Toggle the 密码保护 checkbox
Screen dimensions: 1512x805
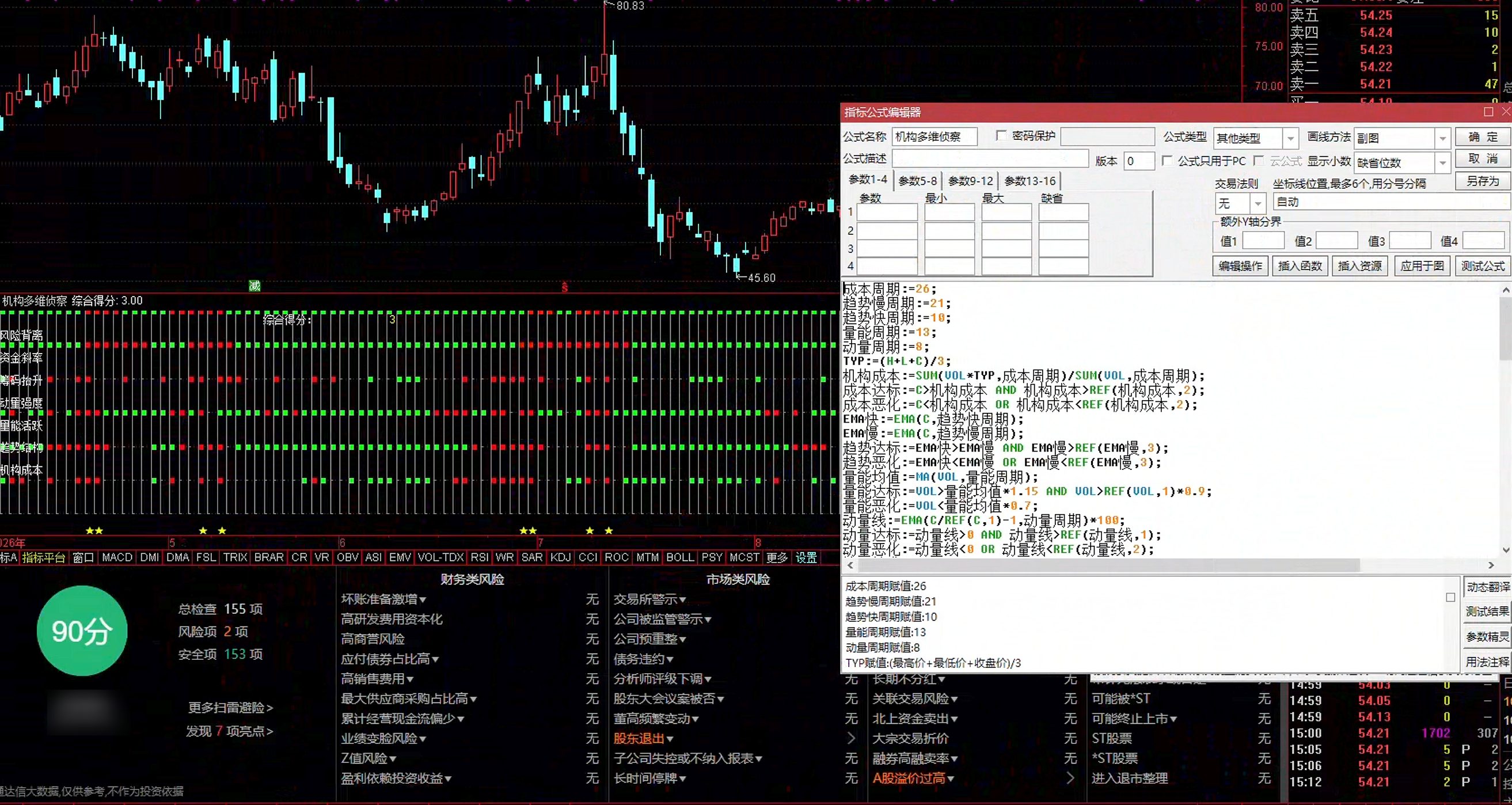point(1001,136)
